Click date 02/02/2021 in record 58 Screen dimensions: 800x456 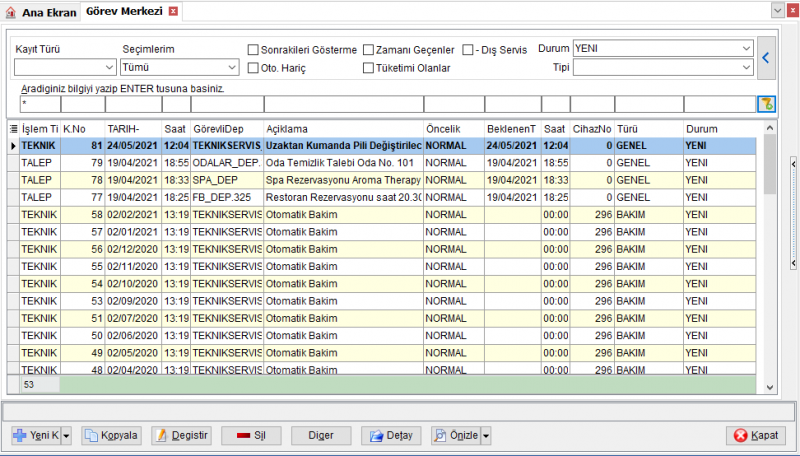133,215
